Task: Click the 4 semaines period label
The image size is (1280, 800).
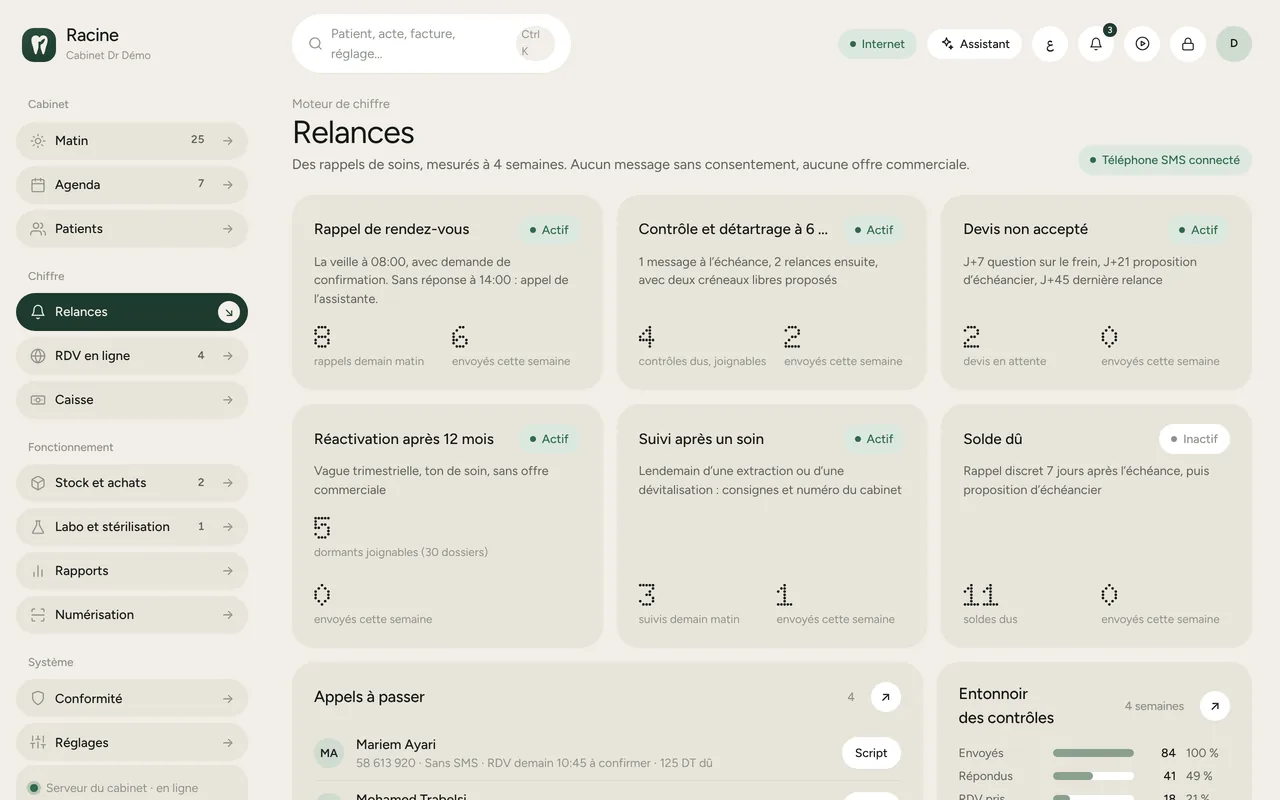Action: coord(1154,706)
